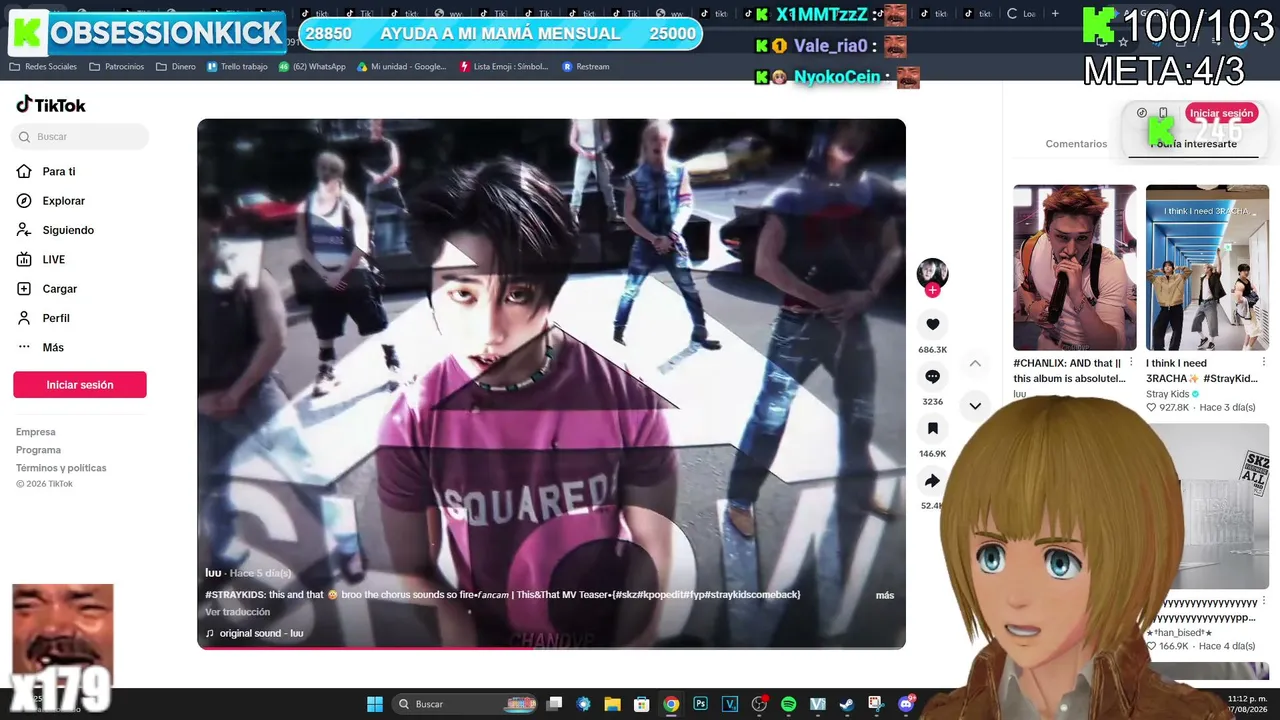Screen dimensions: 1280x720
Task: Open Photoshop from the taskbar
Action: click(x=700, y=704)
